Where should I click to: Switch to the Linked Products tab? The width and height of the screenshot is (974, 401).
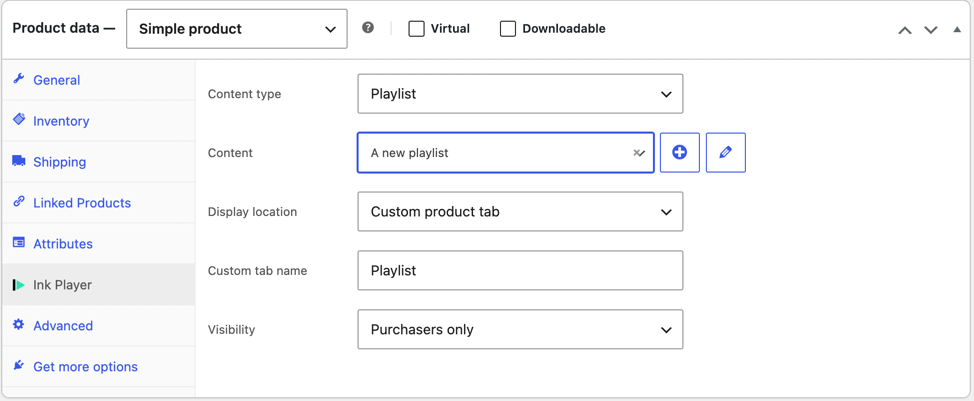pyautogui.click(x=98, y=203)
